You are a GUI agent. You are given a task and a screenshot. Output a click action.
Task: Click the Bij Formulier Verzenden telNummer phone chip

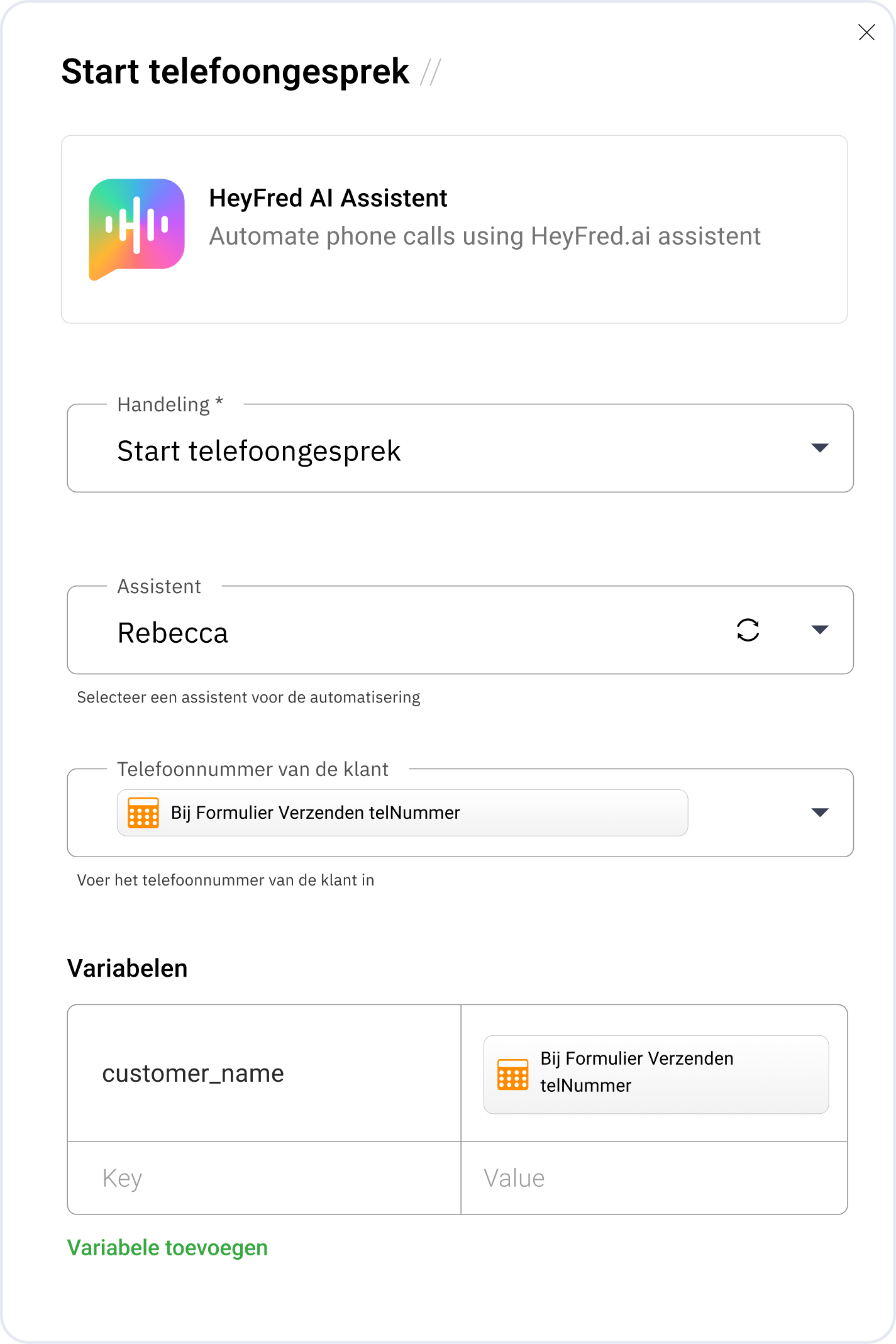(x=402, y=813)
